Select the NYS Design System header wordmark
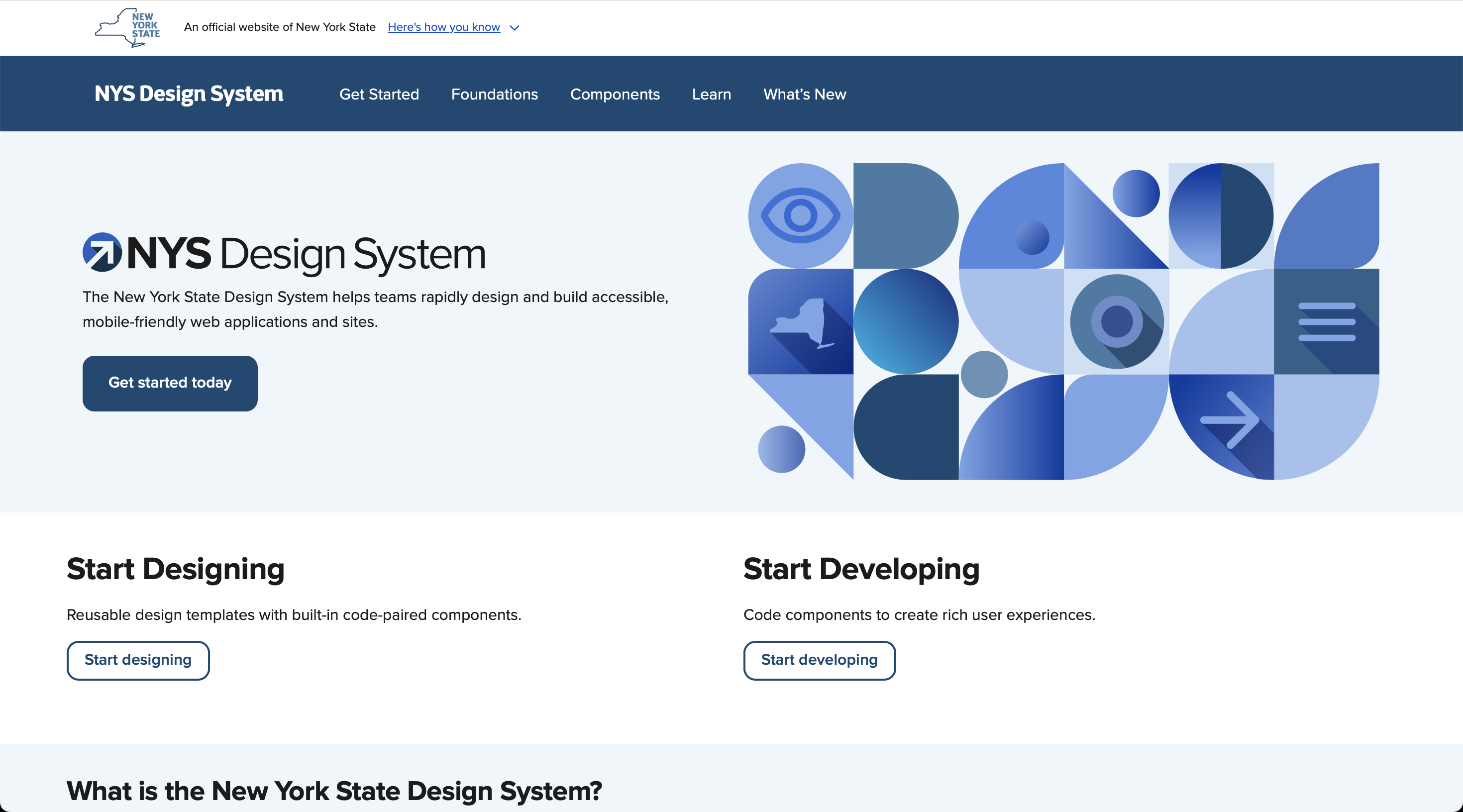Image resolution: width=1463 pixels, height=812 pixels. pyautogui.click(x=189, y=94)
